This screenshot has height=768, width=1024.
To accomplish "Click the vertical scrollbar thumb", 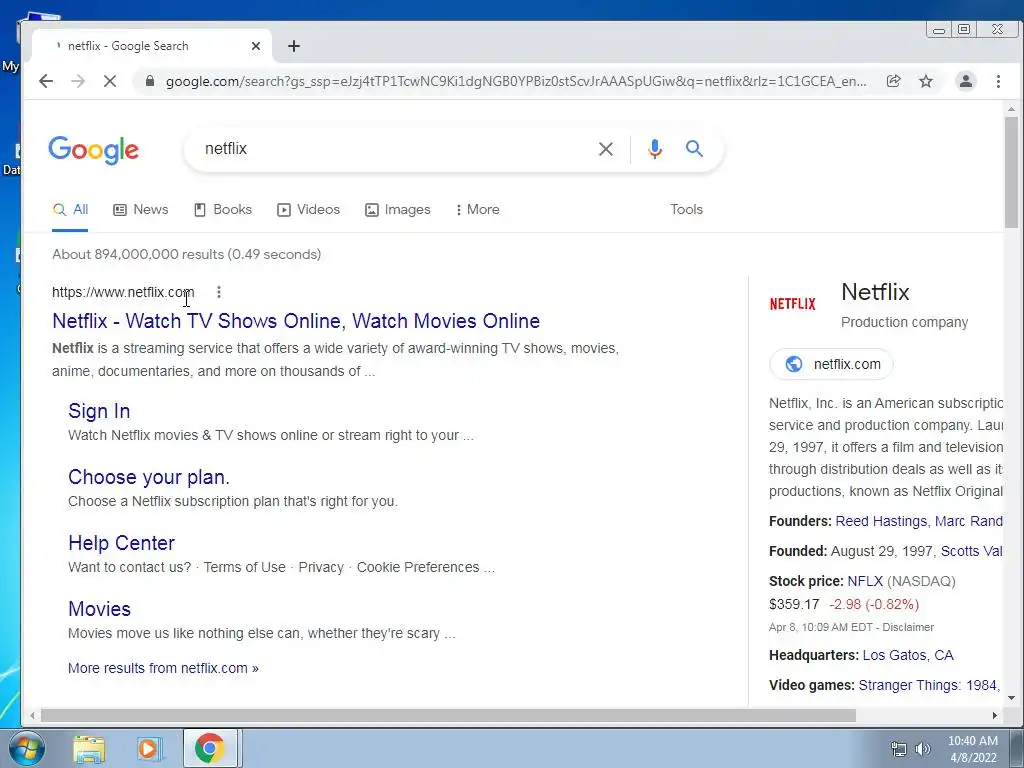I will point(1011,172).
